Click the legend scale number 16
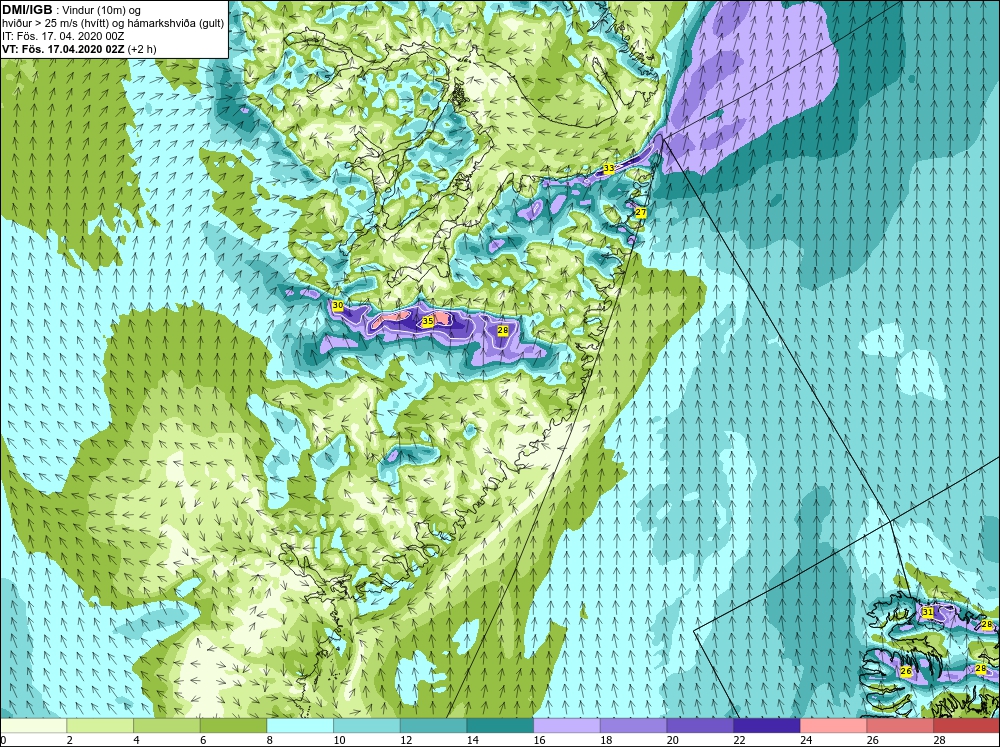Viewport: 1000px width, 747px height. 539,740
